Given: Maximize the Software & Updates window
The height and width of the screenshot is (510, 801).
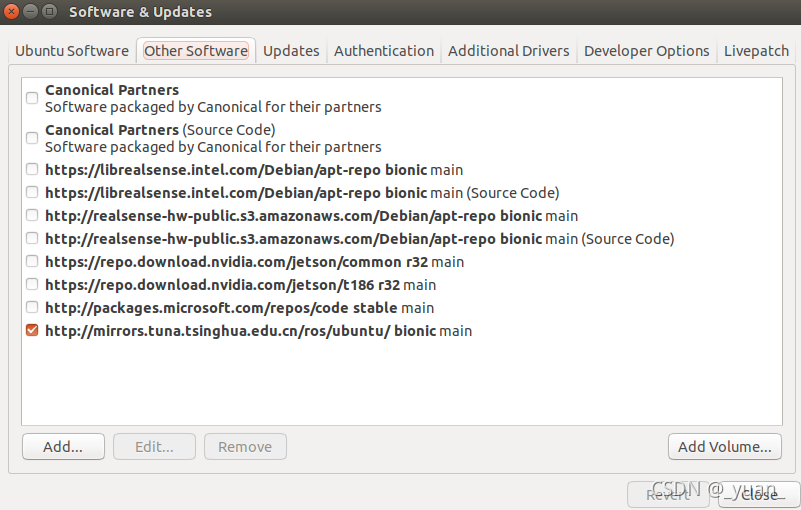Looking at the screenshot, I should pos(49,12).
